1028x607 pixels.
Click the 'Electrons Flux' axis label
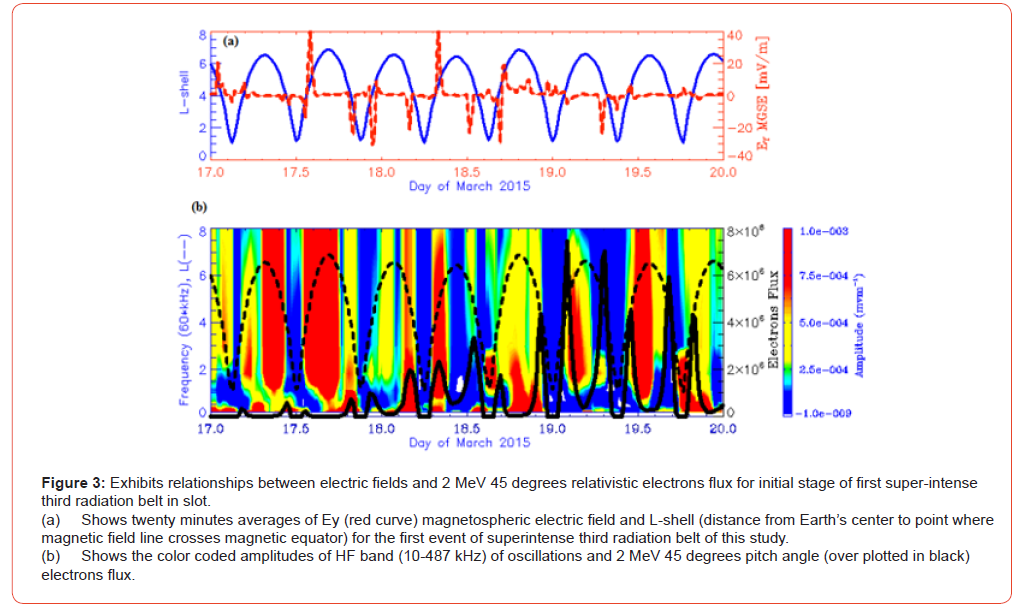(773, 319)
